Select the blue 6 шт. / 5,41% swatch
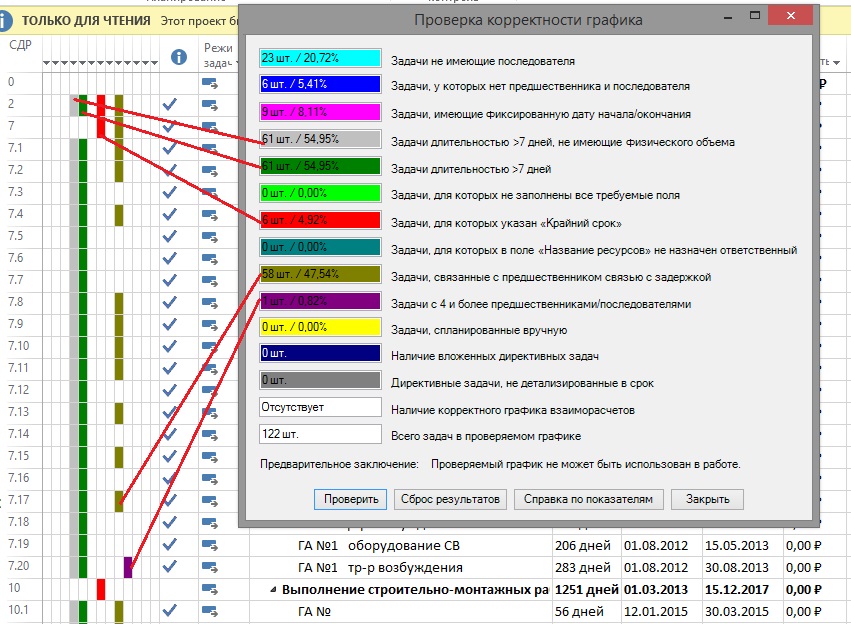 (x=320, y=84)
